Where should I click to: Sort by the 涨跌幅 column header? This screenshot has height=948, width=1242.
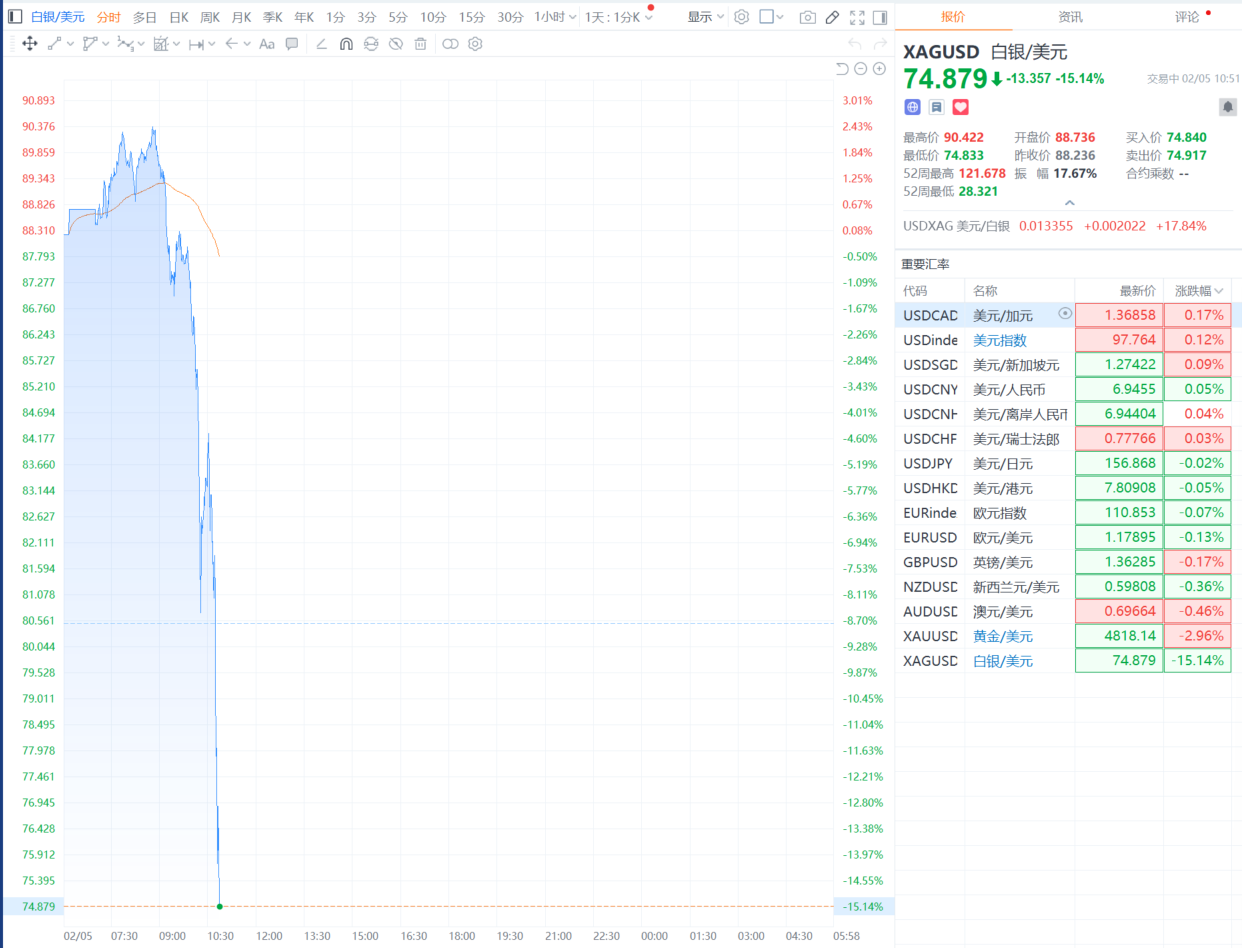pyautogui.click(x=1198, y=290)
